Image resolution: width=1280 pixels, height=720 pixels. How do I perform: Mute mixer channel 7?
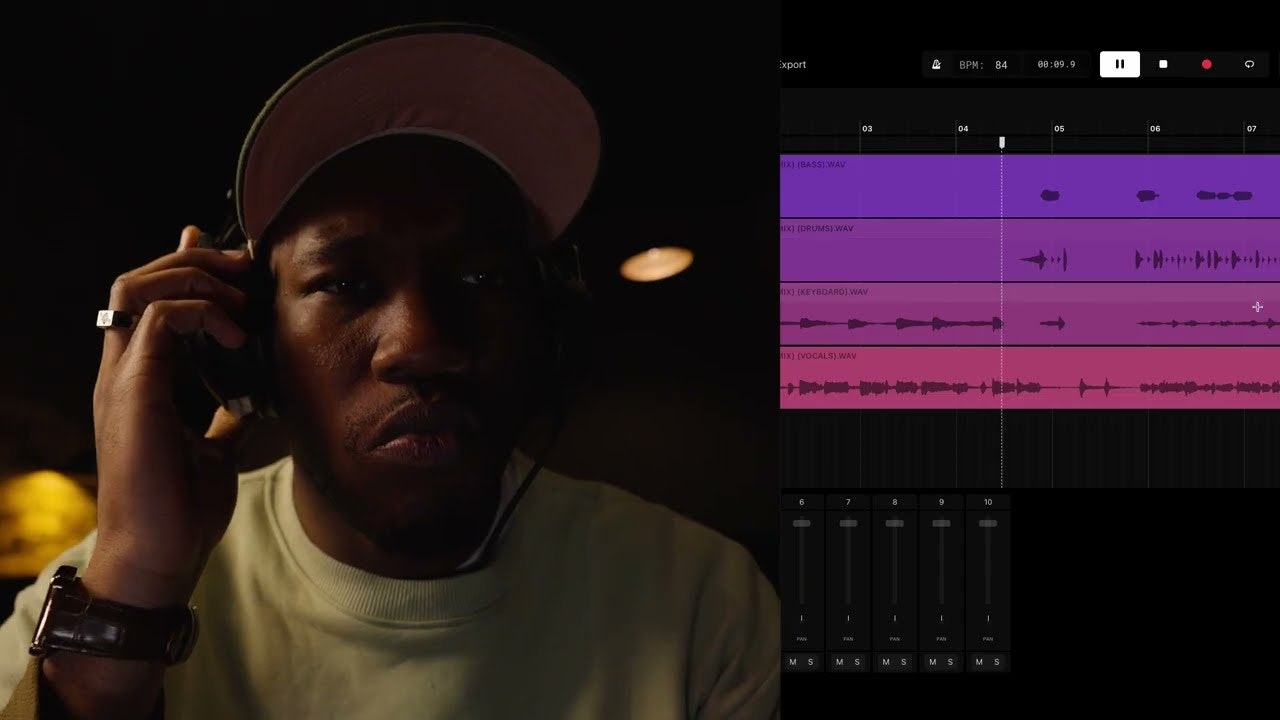pyautogui.click(x=839, y=662)
